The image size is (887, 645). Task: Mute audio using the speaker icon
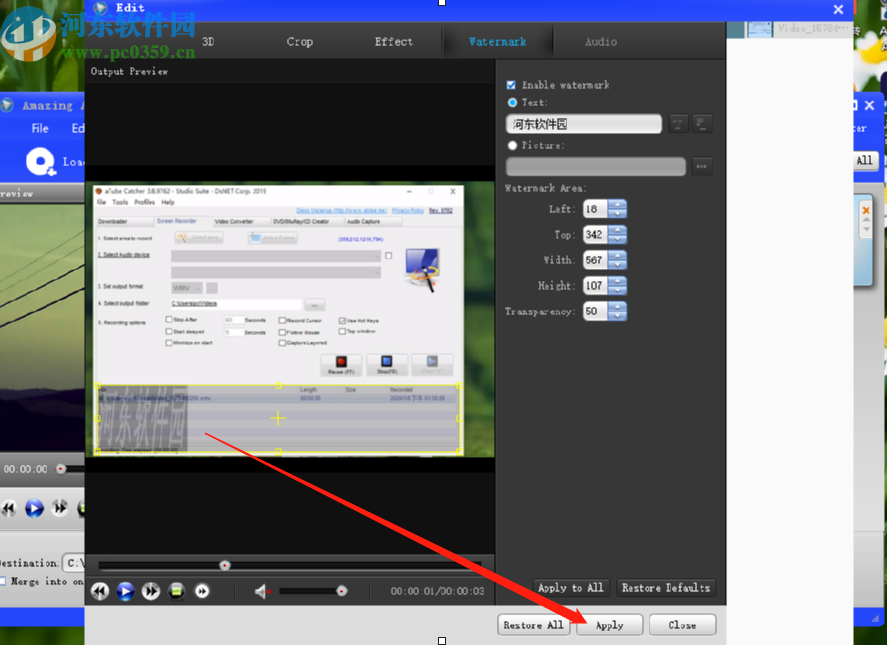coord(262,591)
